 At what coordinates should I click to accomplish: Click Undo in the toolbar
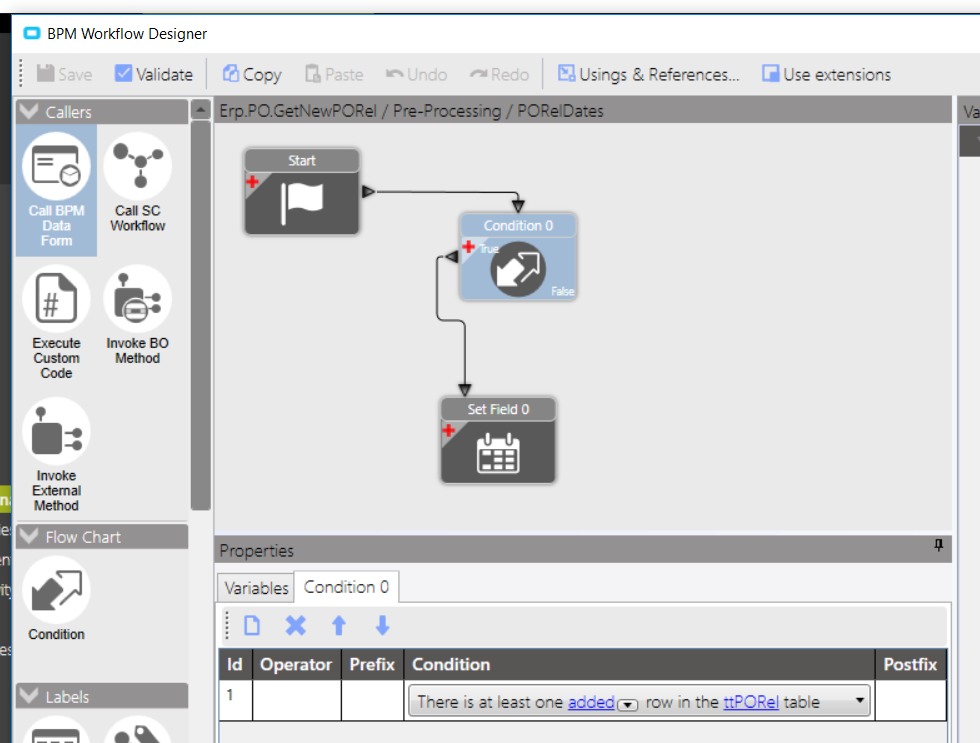coord(416,74)
